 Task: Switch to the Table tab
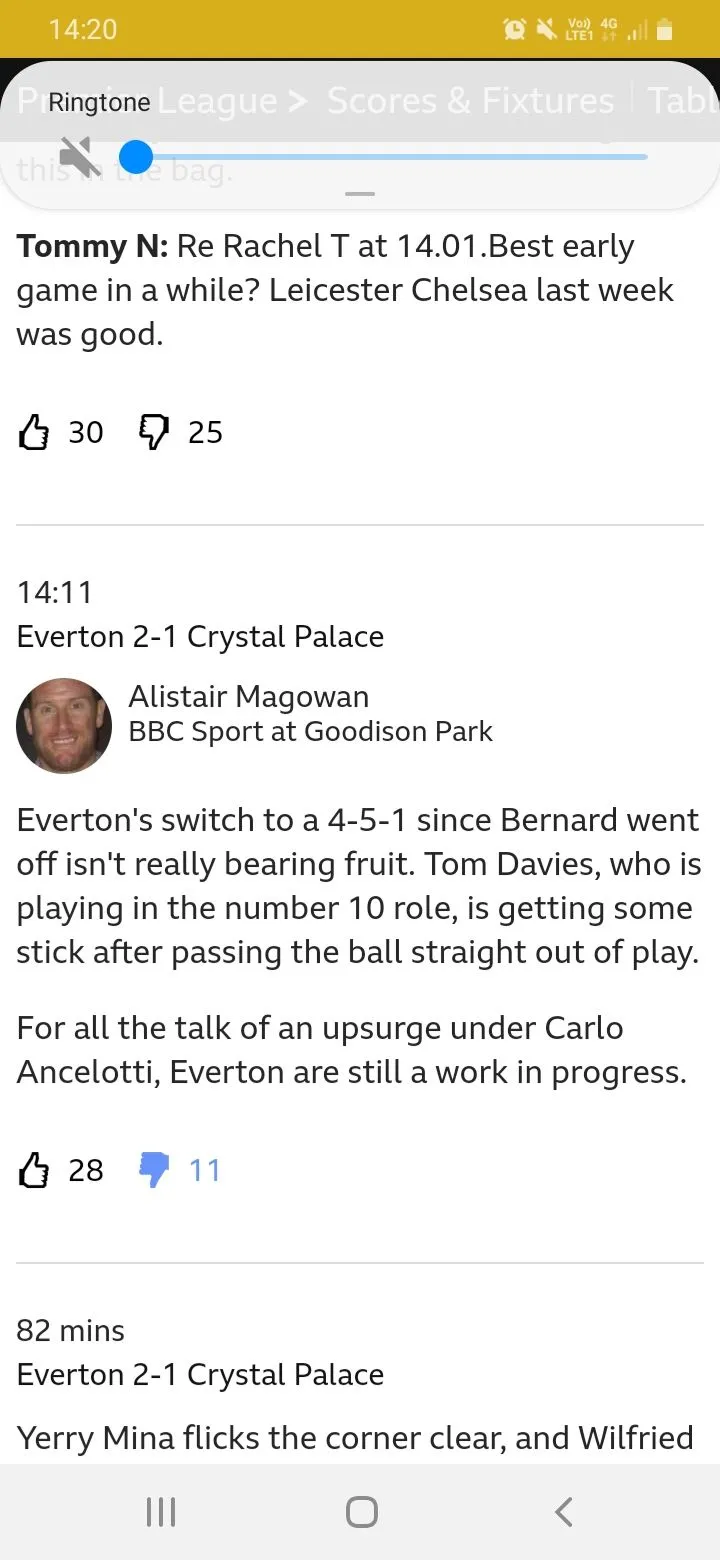pos(683,101)
